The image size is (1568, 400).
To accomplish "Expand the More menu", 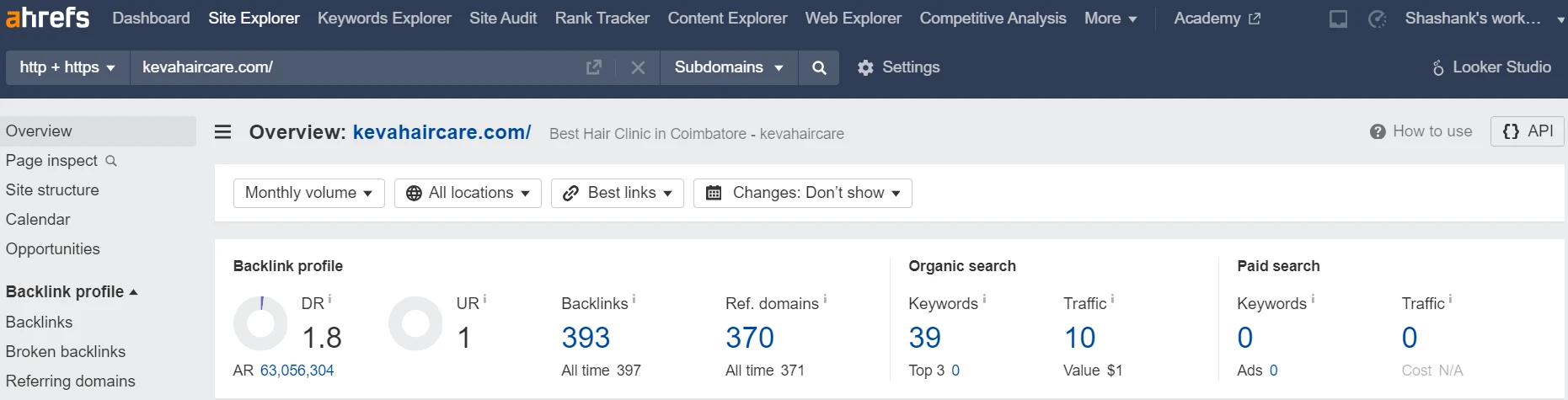I will (x=1110, y=18).
